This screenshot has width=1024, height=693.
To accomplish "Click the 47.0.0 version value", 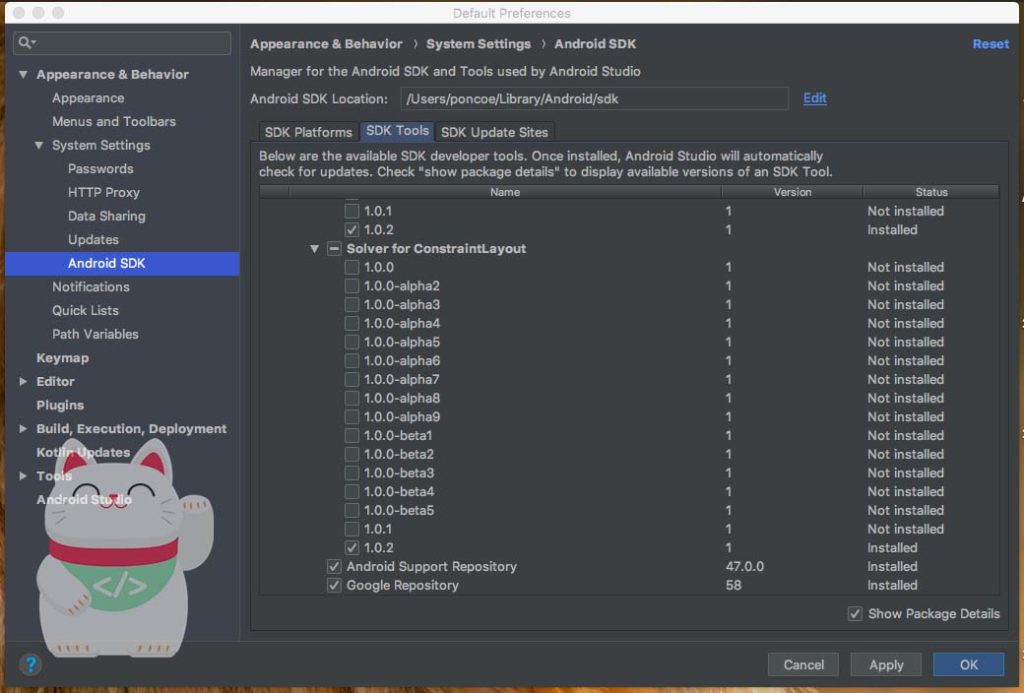I will pyautogui.click(x=744, y=566).
